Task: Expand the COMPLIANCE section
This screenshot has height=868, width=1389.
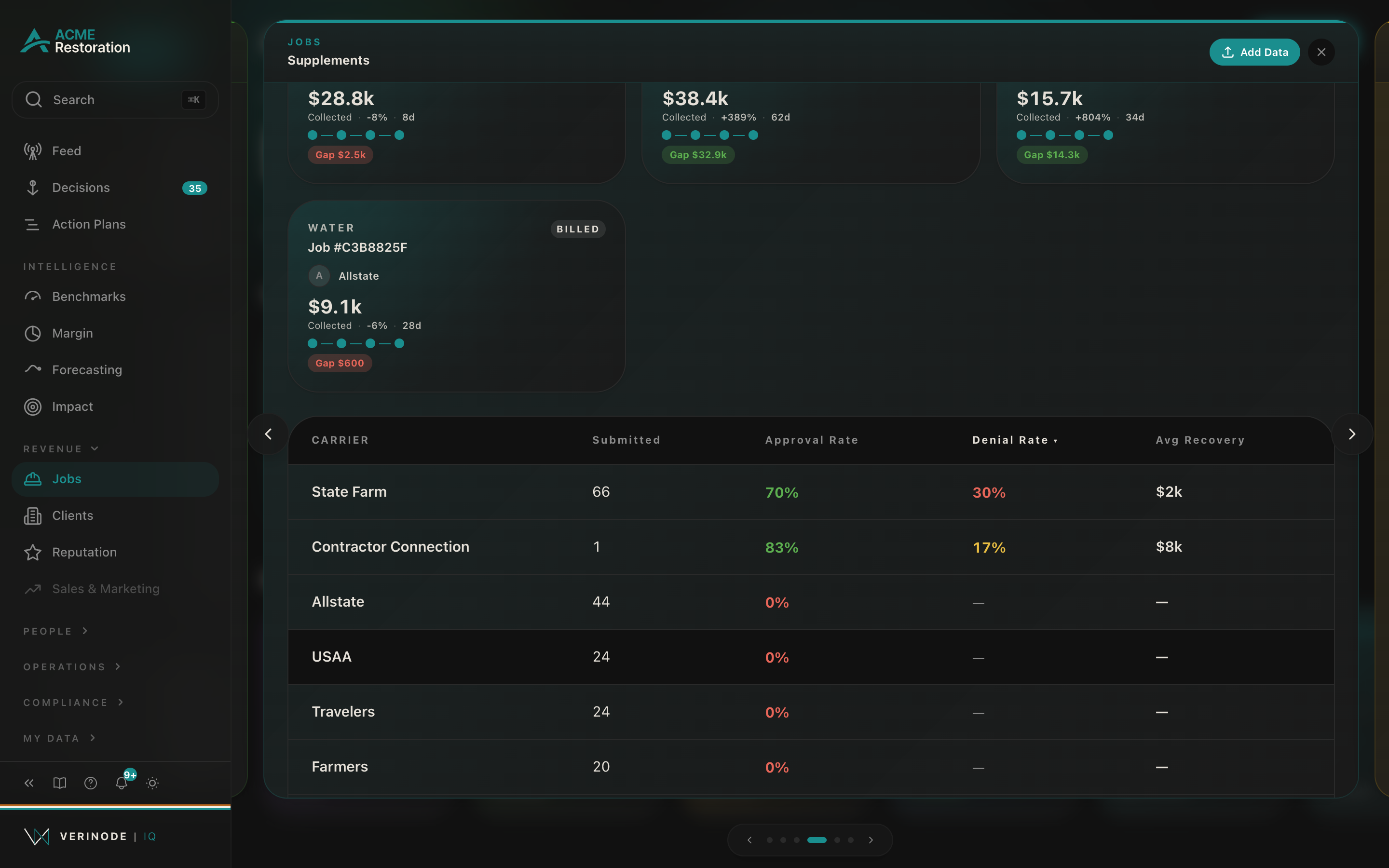Action: click(x=73, y=703)
